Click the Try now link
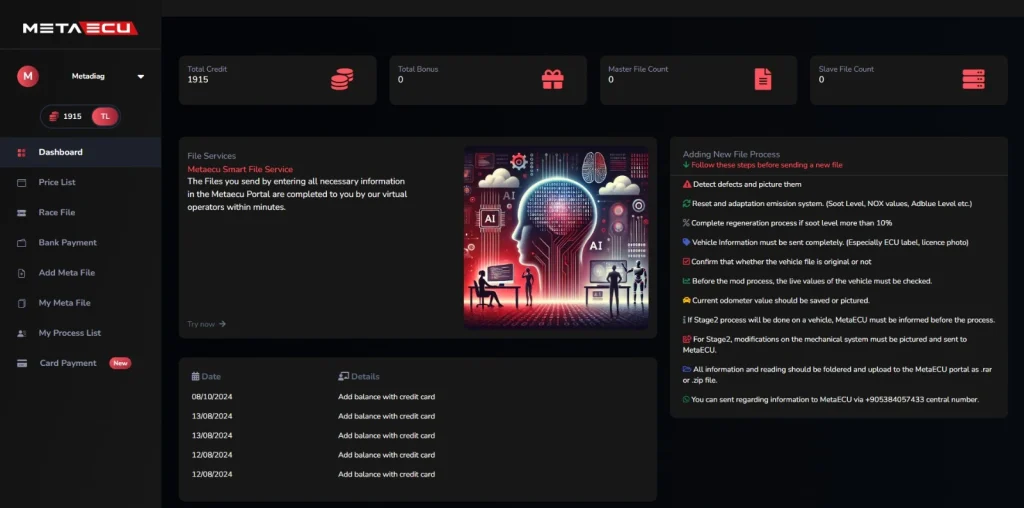The width and height of the screenshot is (1024, 508). coord(206,324)
